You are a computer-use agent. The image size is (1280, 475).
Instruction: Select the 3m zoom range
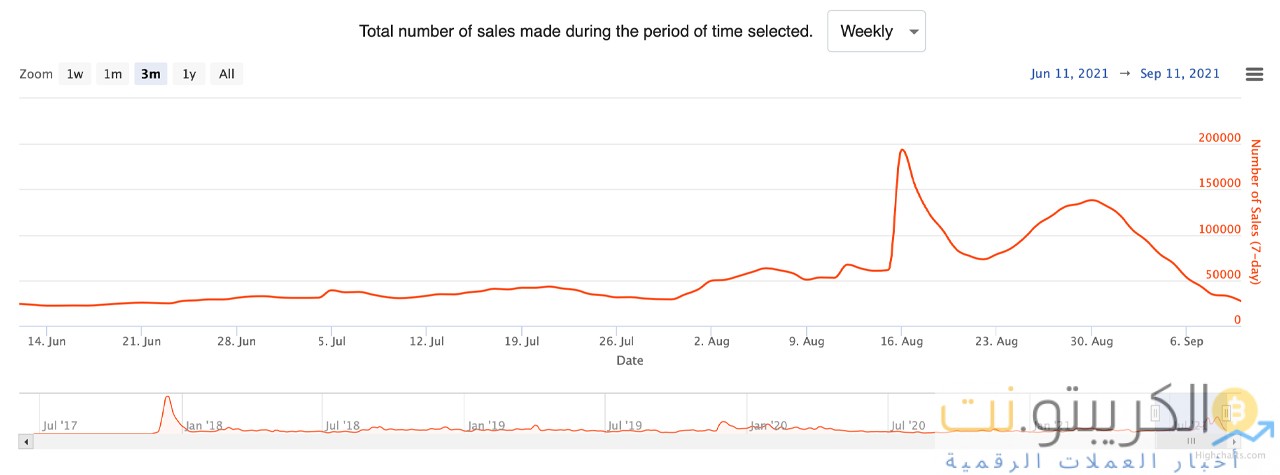[x=151, y=74]
